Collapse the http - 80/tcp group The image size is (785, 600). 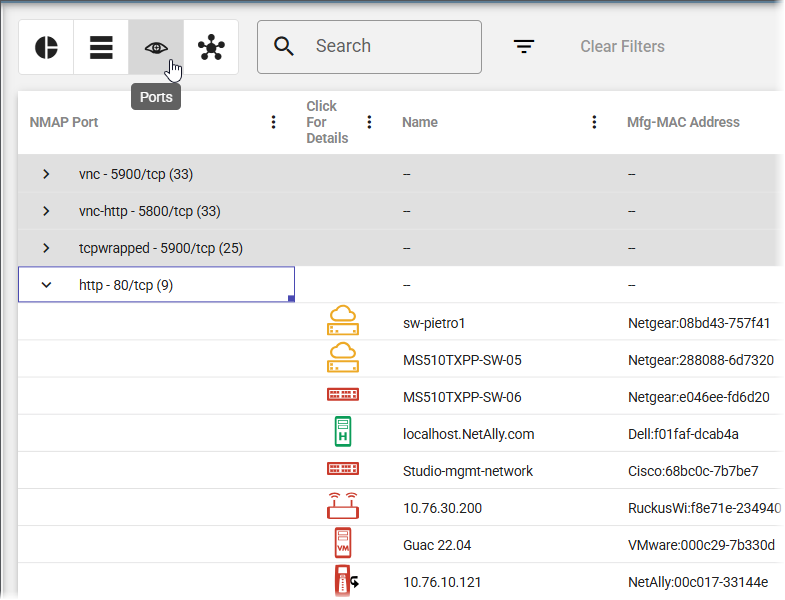[x=46, y=285]
